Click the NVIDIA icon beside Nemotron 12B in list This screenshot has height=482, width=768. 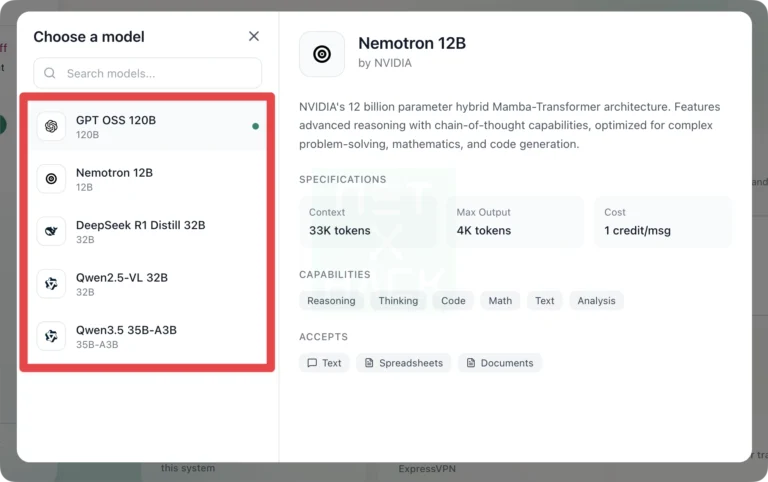click(51, 179)
